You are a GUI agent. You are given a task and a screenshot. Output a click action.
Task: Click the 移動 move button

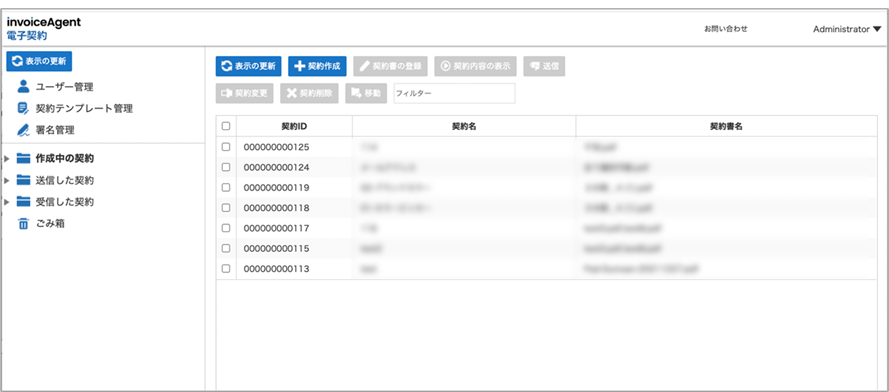366,93
